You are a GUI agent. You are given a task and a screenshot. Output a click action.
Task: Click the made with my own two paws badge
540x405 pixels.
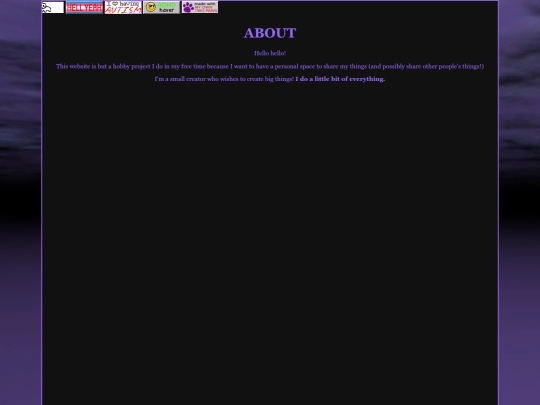point(200,7)
